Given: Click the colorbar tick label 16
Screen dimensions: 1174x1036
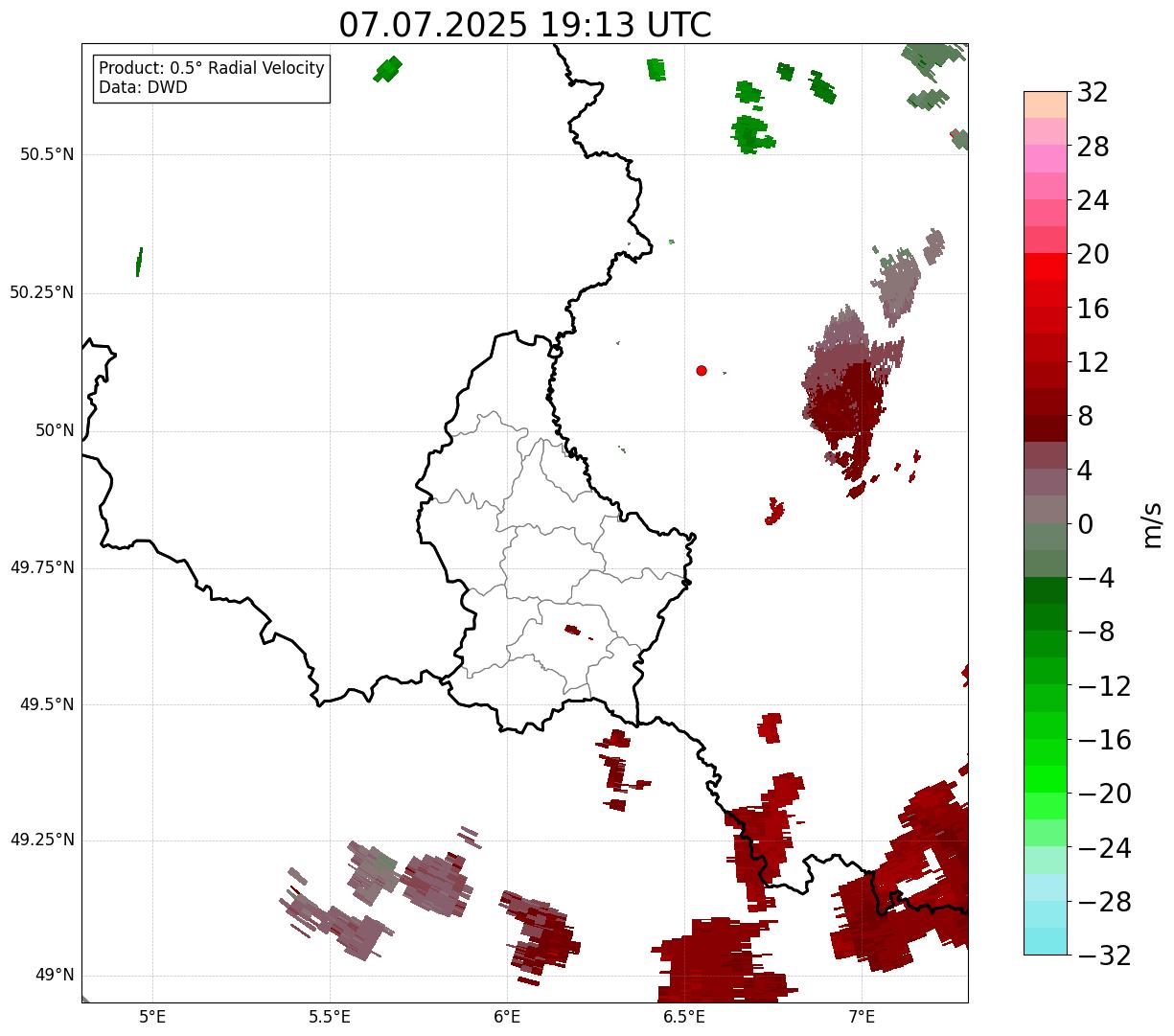Looking at the screenshot, I should point(1093,309).
